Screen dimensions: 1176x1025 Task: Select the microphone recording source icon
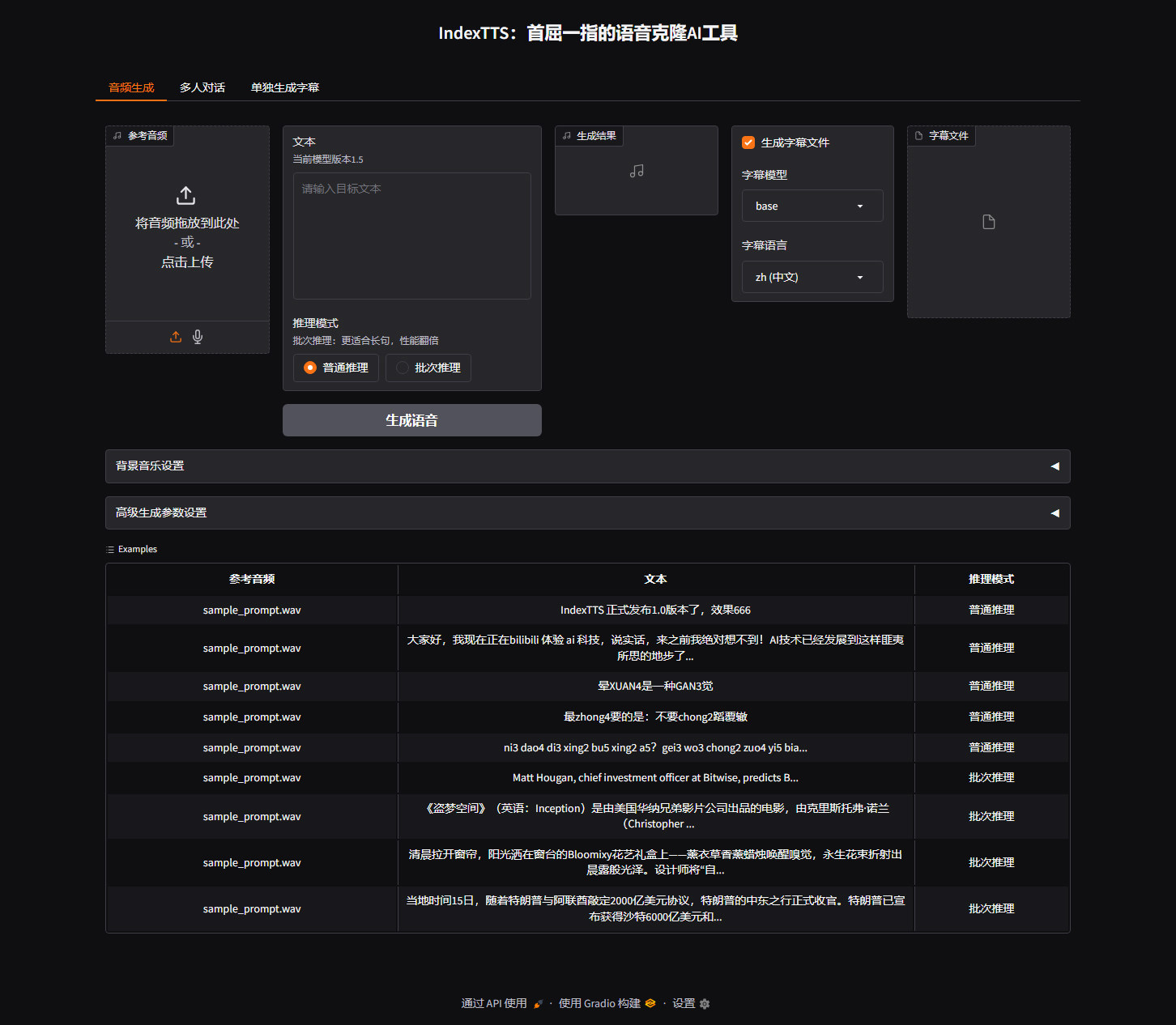pyautogui.click(x=198, y=337)
